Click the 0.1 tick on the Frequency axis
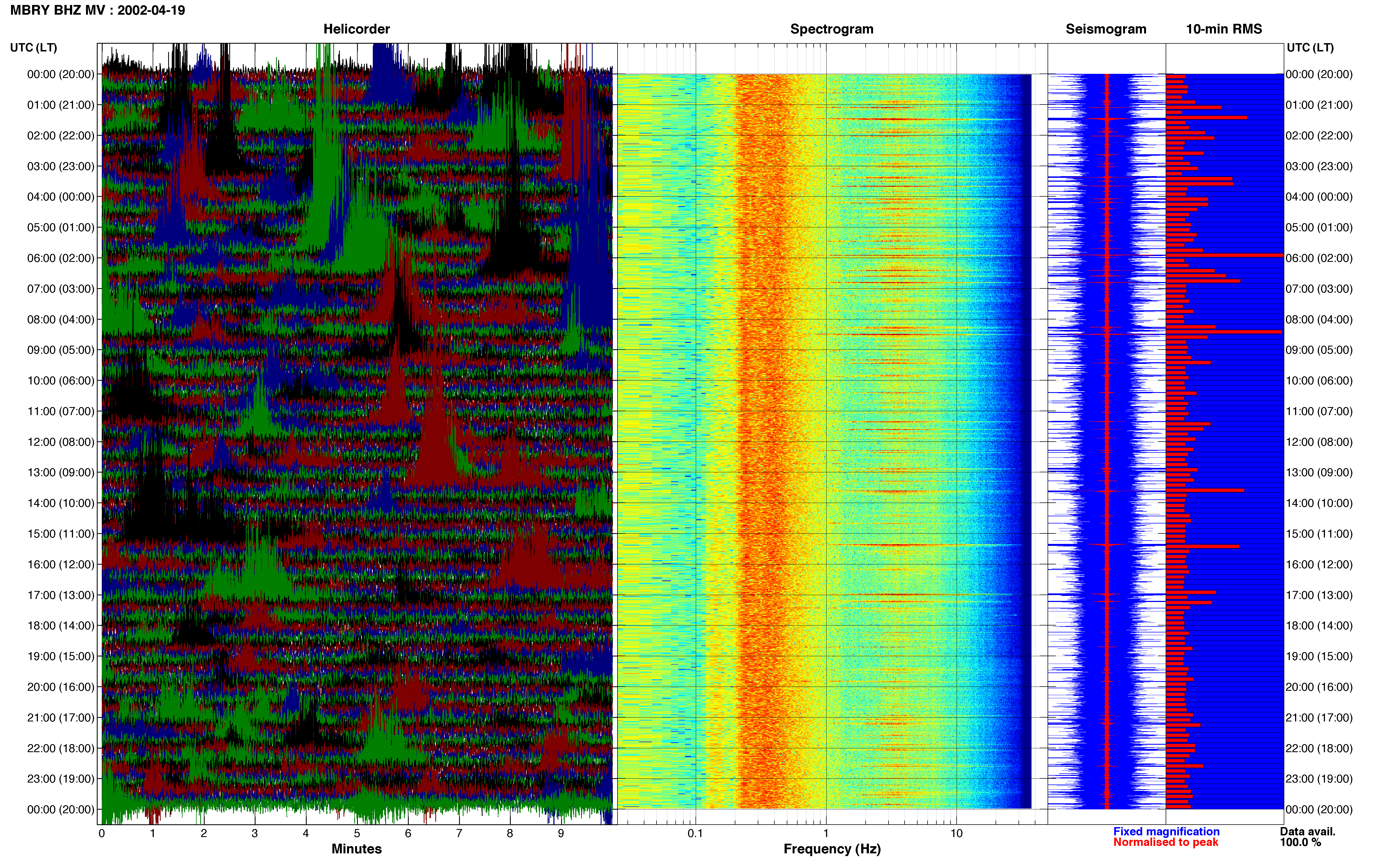Viewport: 1388px width, 868px height. tap(696, 833)
